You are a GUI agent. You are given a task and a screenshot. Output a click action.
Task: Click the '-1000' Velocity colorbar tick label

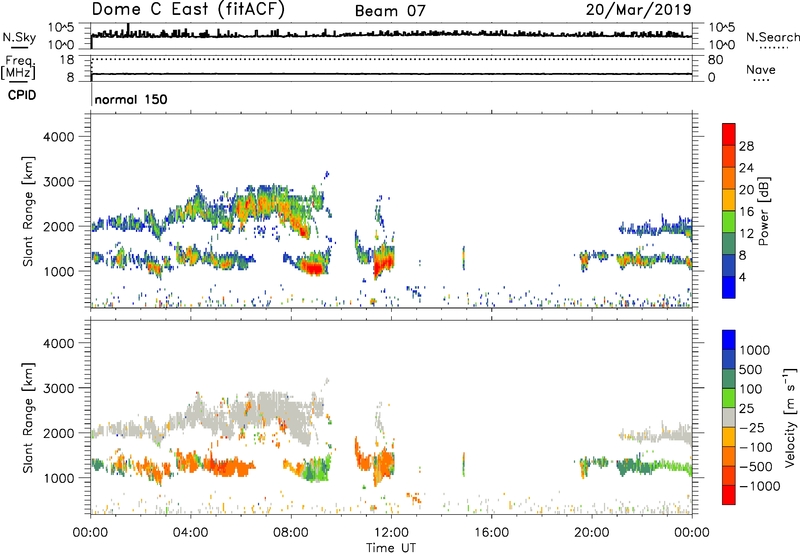point(759,486)
